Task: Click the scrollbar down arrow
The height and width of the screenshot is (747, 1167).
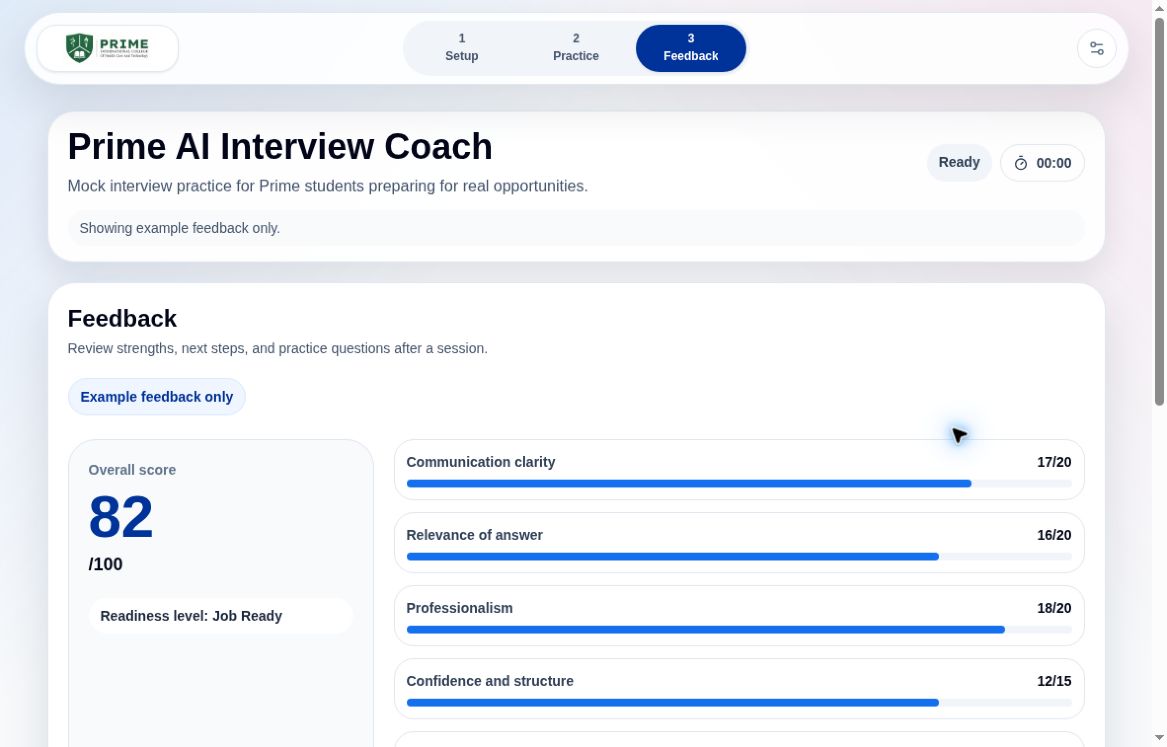Action: (1159, 739)
